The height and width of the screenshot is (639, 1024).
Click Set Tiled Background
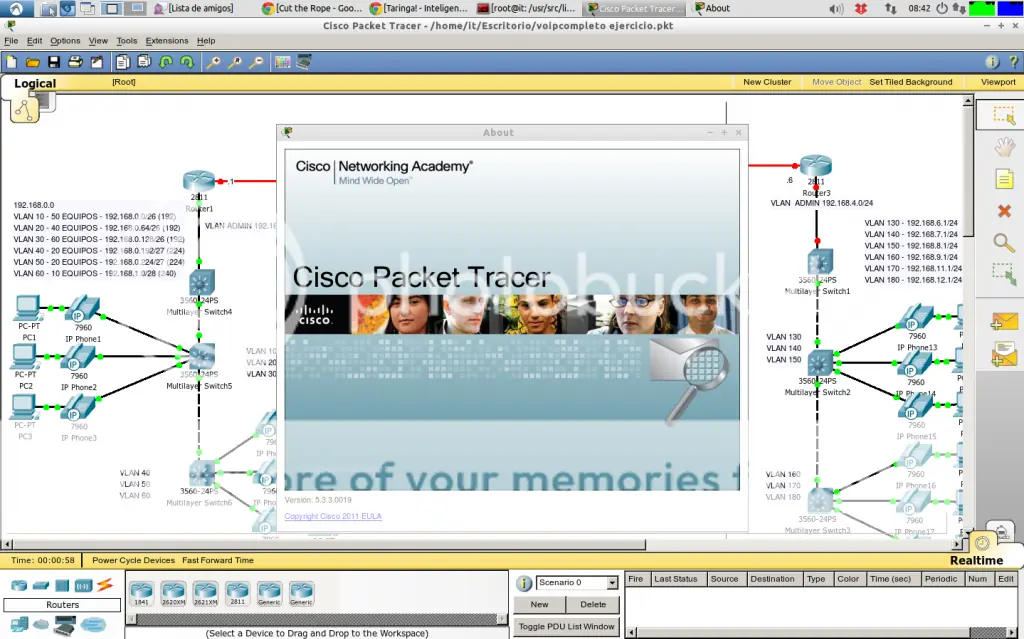[x=910, y=82]
